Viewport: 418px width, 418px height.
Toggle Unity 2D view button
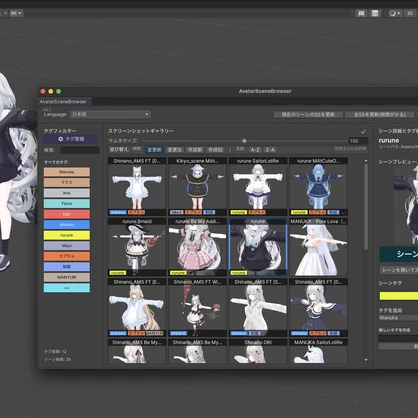tap(410, 13)
